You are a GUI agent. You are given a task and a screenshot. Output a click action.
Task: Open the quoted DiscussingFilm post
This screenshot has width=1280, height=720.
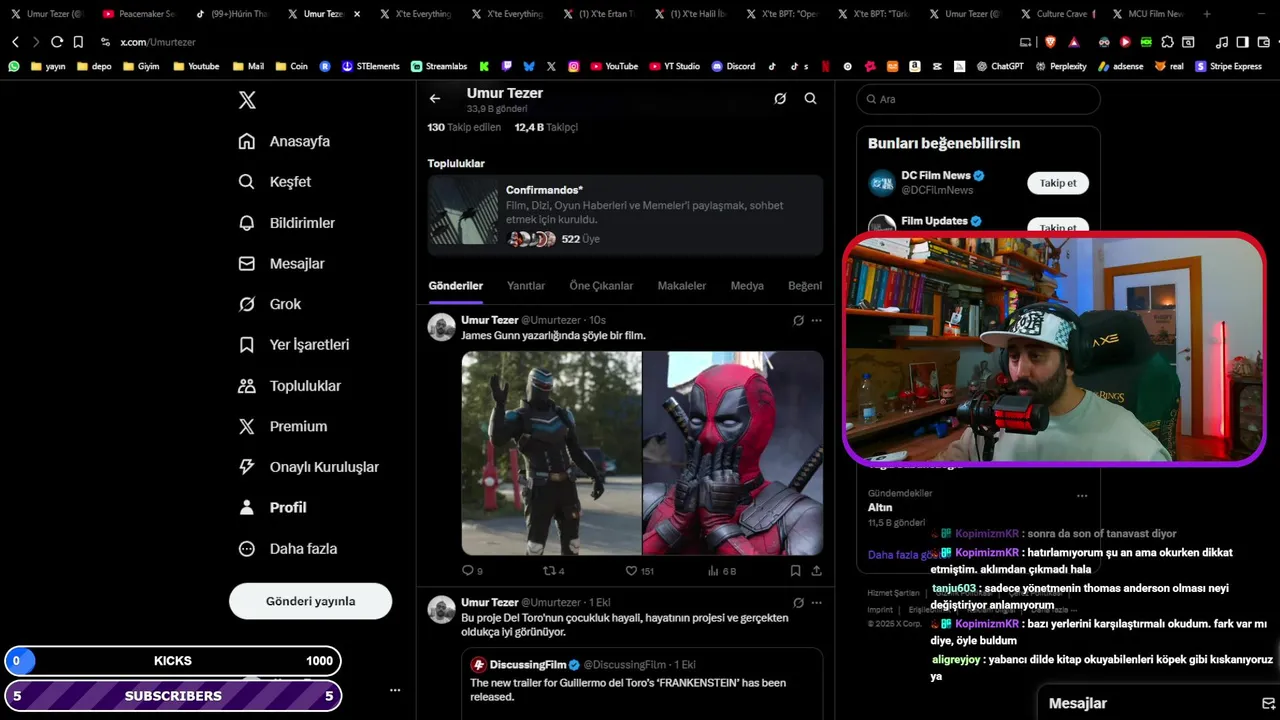[x=642, y=683]
